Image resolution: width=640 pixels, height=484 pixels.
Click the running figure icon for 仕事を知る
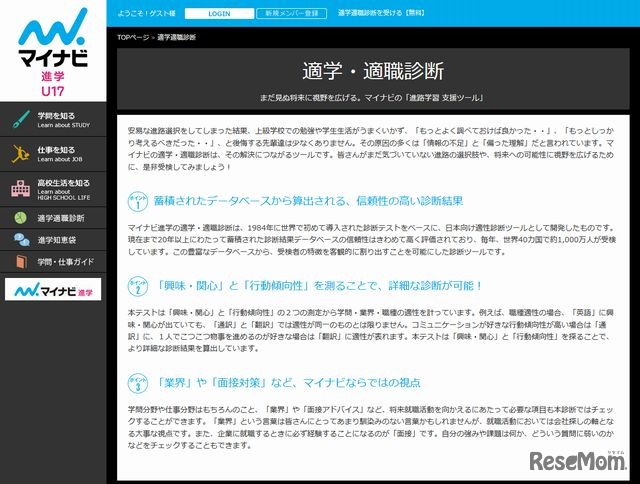[x=20, y=154]
